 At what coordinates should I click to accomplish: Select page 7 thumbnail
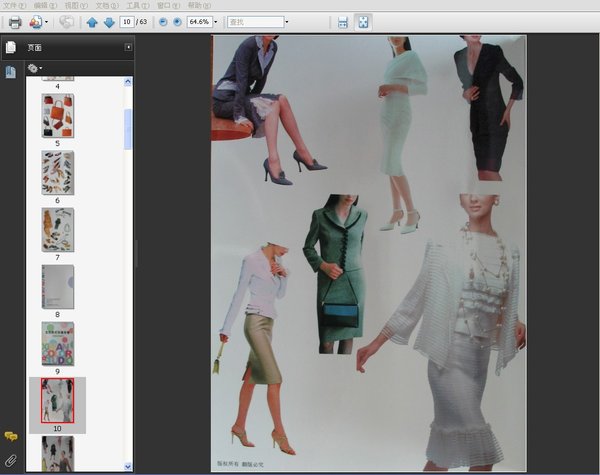[x=57, y=229]
